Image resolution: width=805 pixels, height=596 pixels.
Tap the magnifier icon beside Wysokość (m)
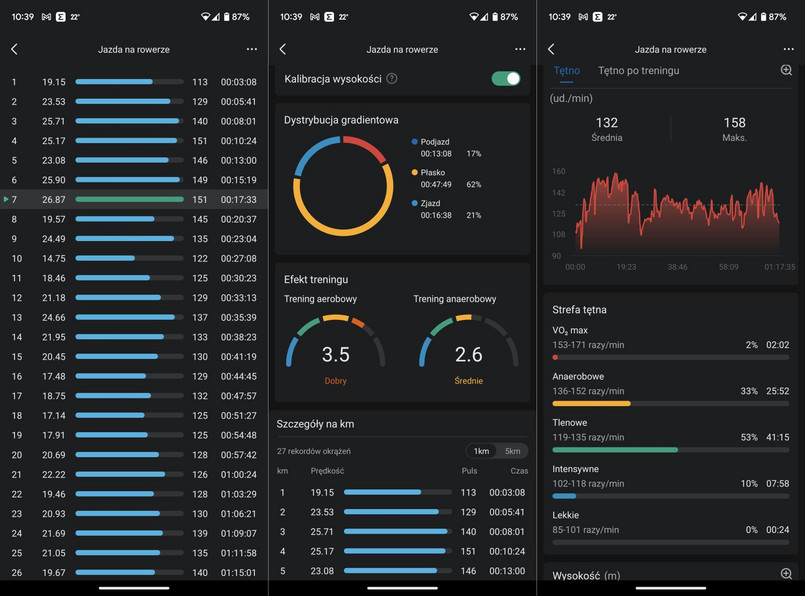(x=786, y=574)
